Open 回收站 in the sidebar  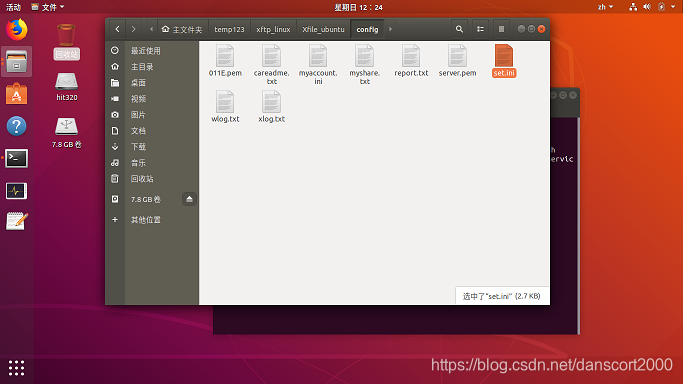point(152,179)
